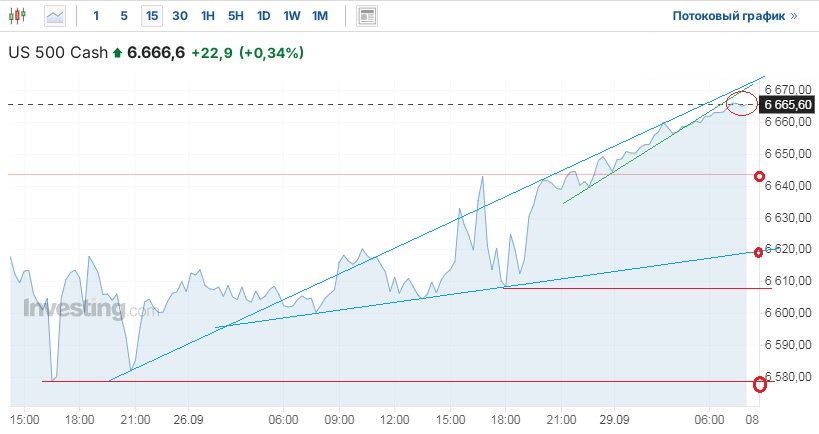Screen dimensions: 819x434
Task: Choose the 1W timeframe
Action: click(x=292, y=16)
